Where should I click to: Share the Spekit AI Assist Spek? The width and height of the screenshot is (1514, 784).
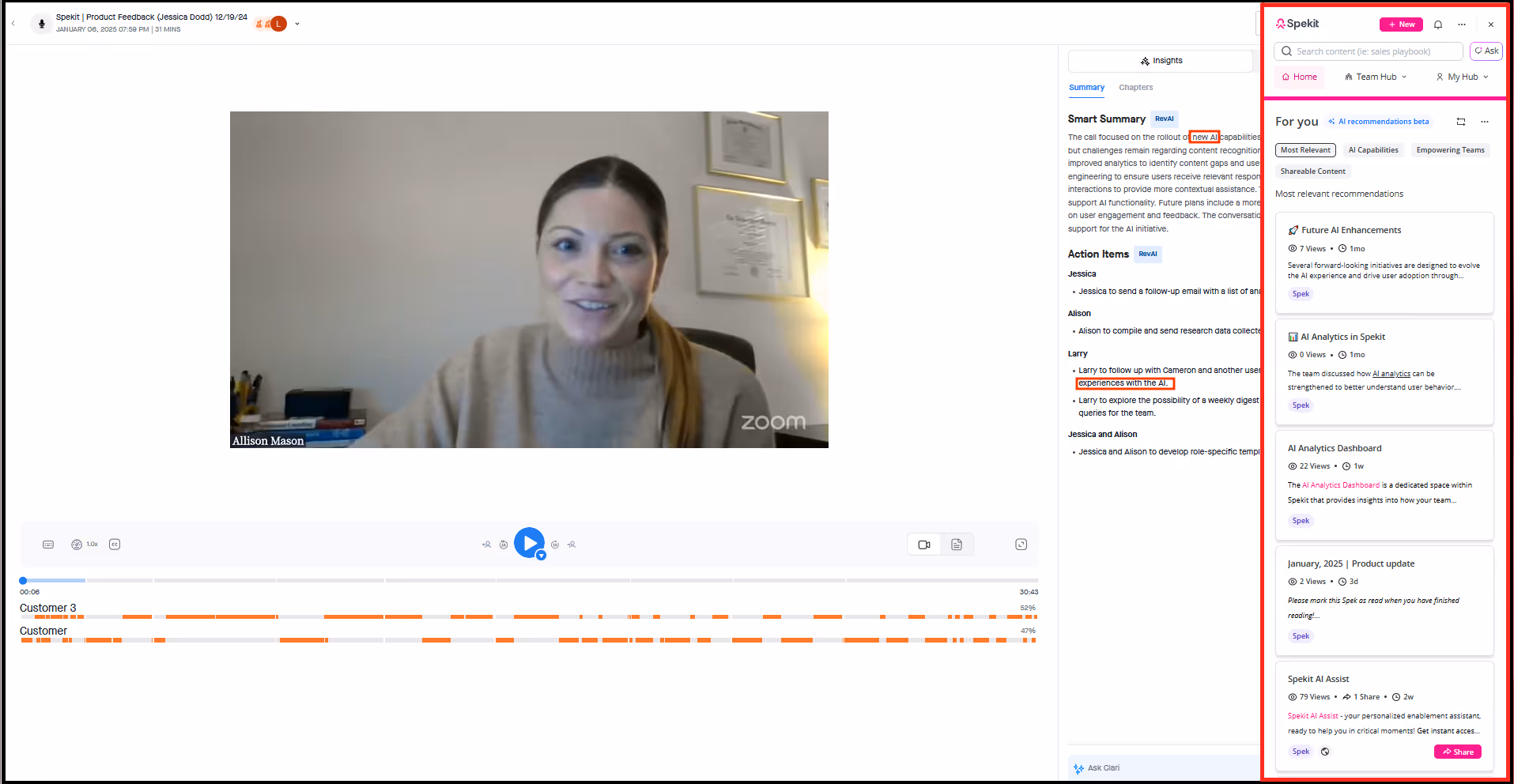coord(1458,752)
